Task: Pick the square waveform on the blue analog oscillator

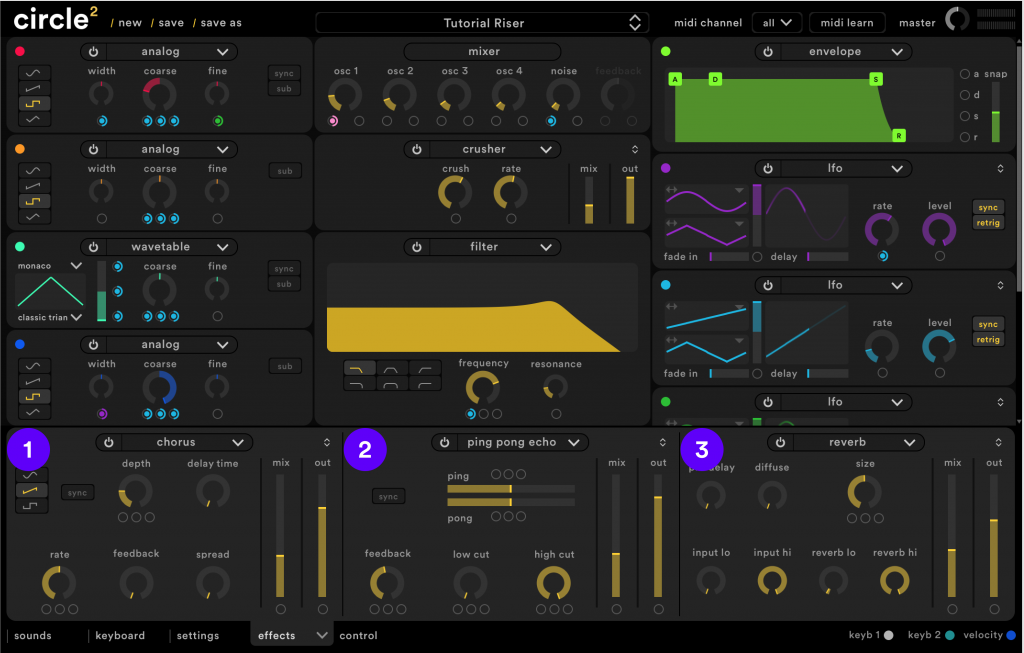Action: 33,396
